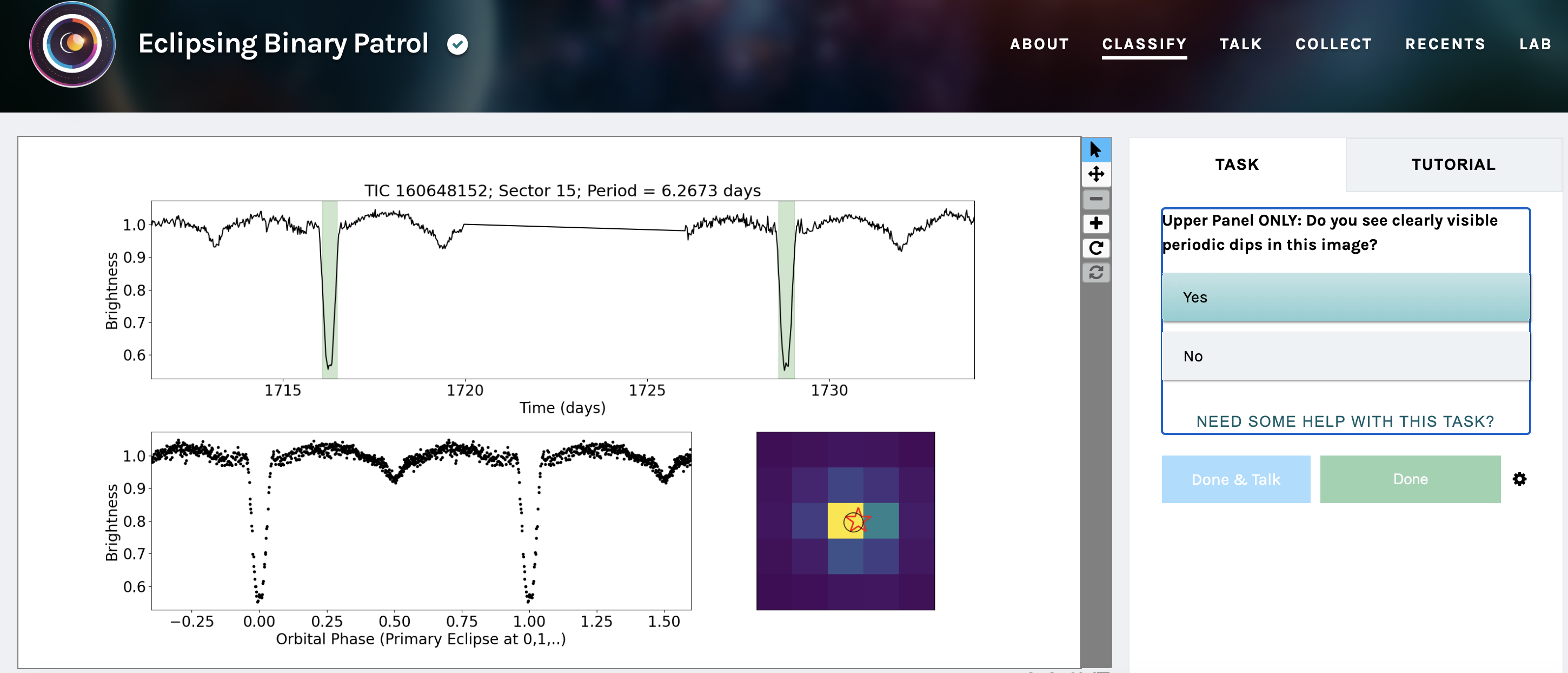Screen dimensions: 1568x673
Task: Open the Recents page
Action: point(1445,44)
